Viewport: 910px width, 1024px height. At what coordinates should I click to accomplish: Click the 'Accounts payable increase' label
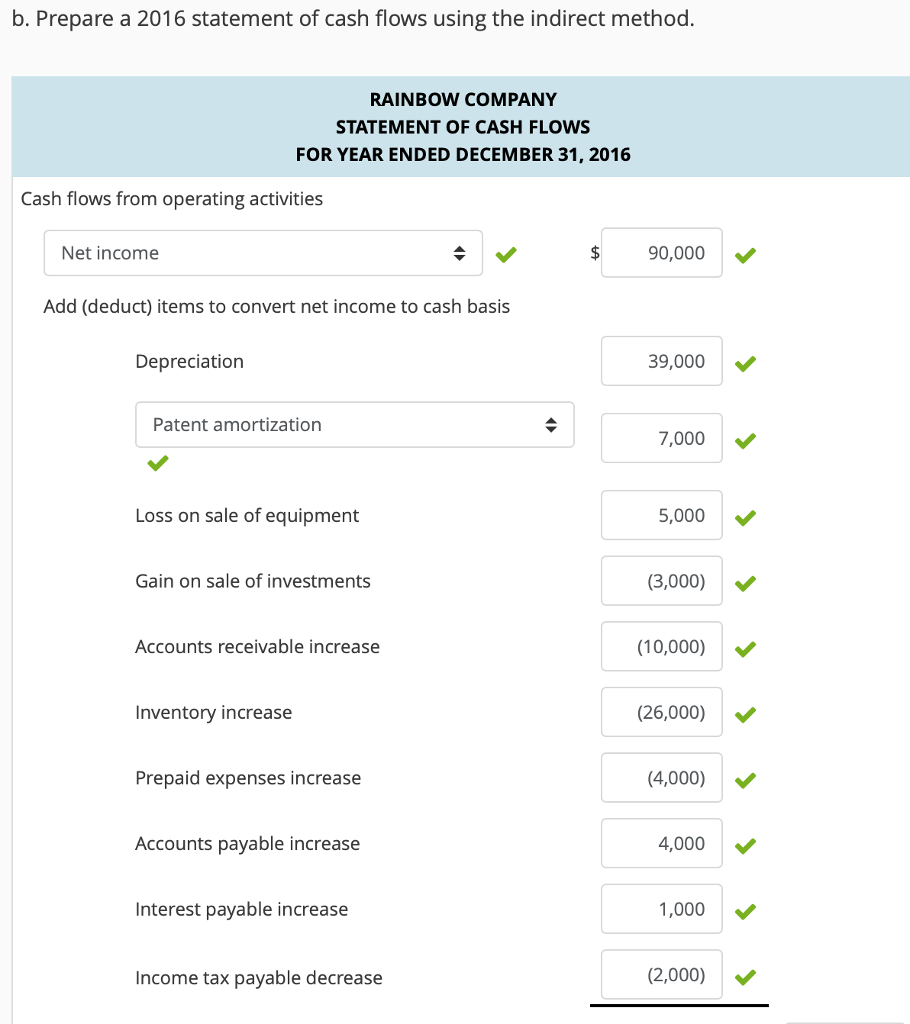pyautogui.click(x=248, y=844)
